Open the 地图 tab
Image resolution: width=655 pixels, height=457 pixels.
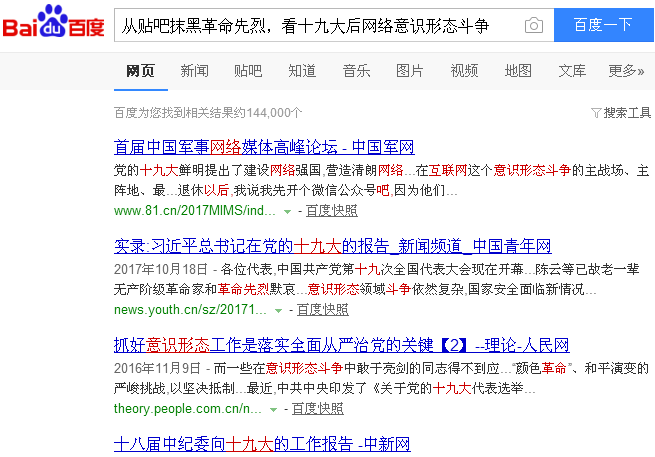pyautogui.click(x=518, y=71)
